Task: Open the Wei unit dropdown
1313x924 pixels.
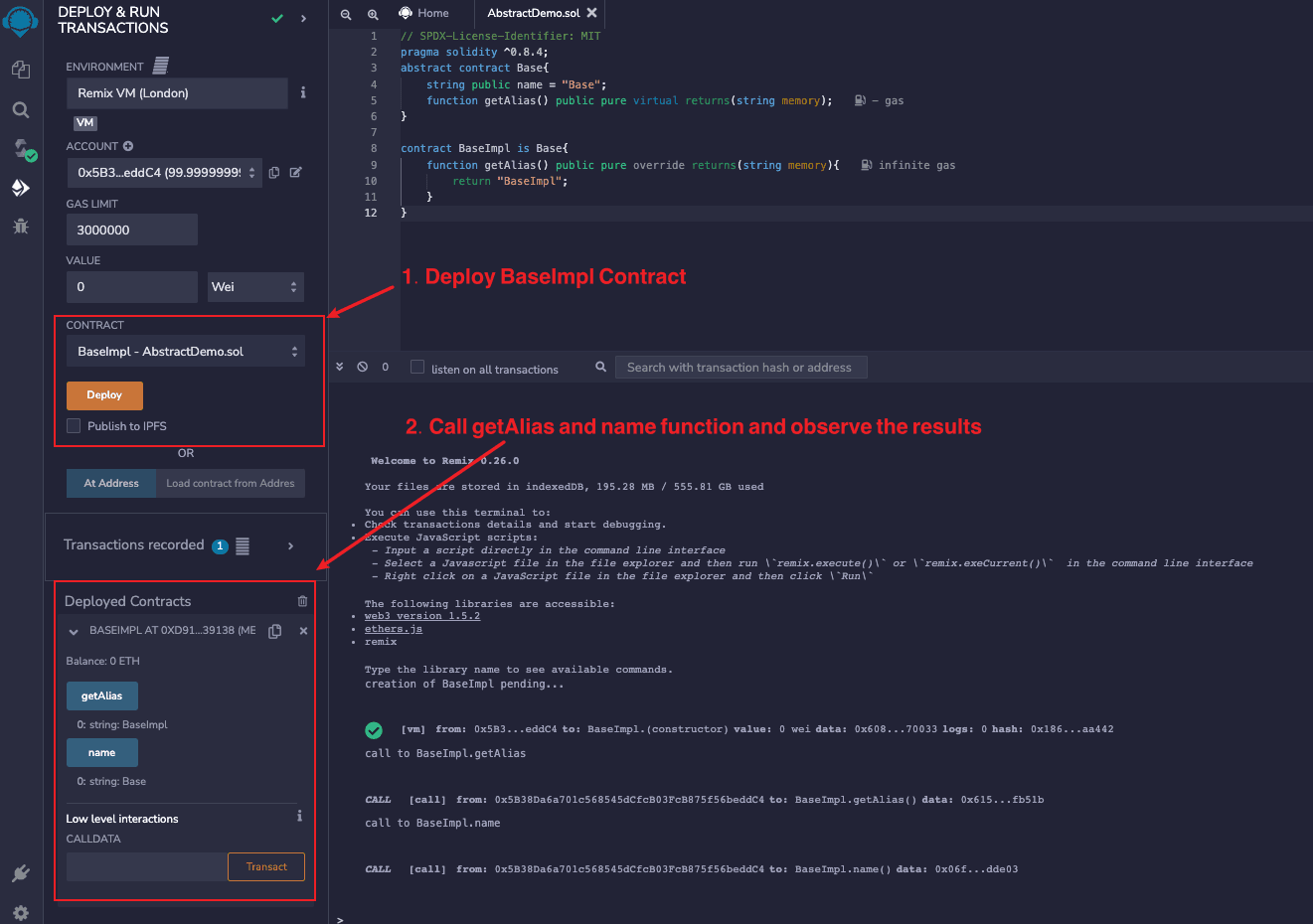Action: (x=254, y=287)
